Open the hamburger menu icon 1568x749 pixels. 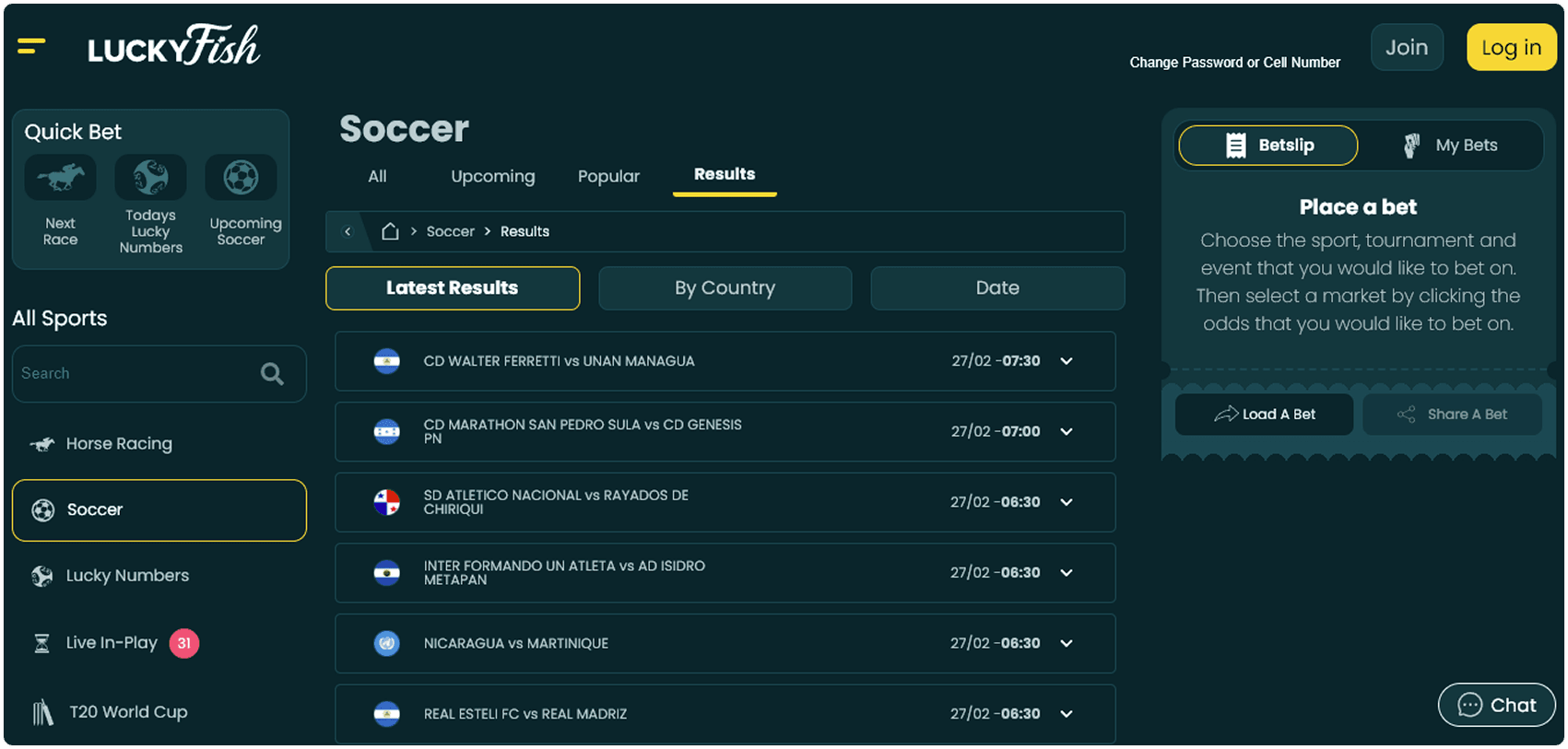coord(31,46)
